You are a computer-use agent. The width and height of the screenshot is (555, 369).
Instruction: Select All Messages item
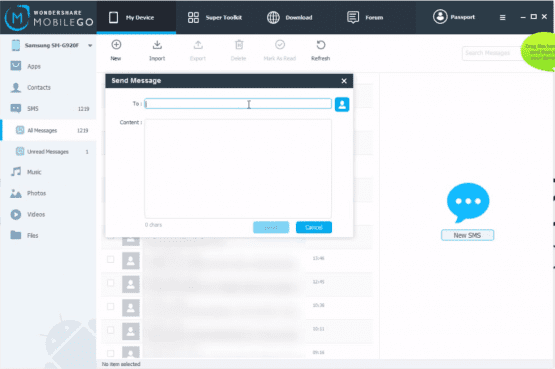(48, 130)
